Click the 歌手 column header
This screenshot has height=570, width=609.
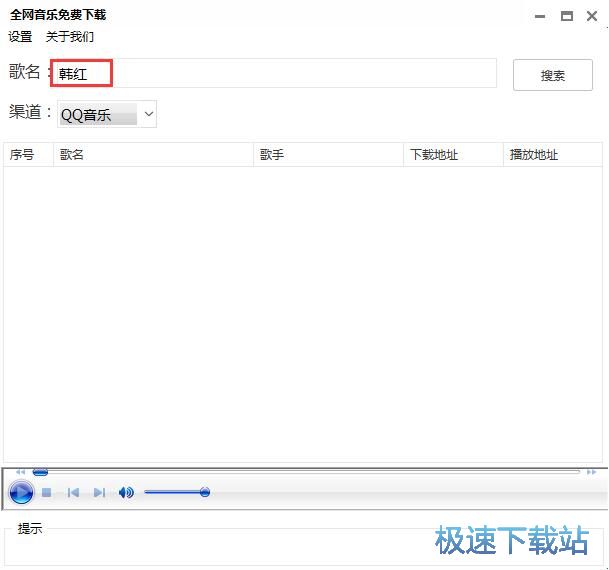pyautogui.click(x=328, y=155)
